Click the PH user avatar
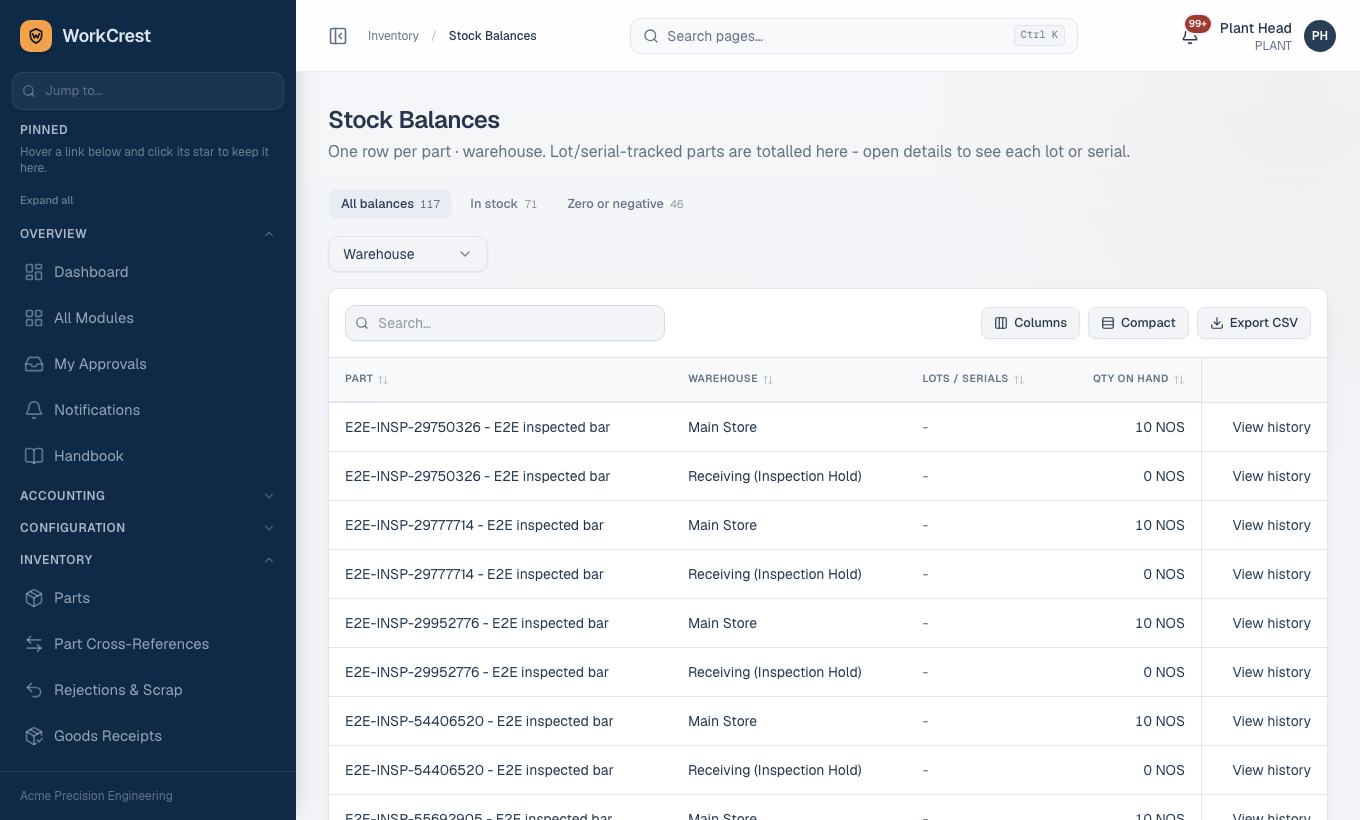The width and height of the screenshot is (1360, 820). [x=1320, y=36]
